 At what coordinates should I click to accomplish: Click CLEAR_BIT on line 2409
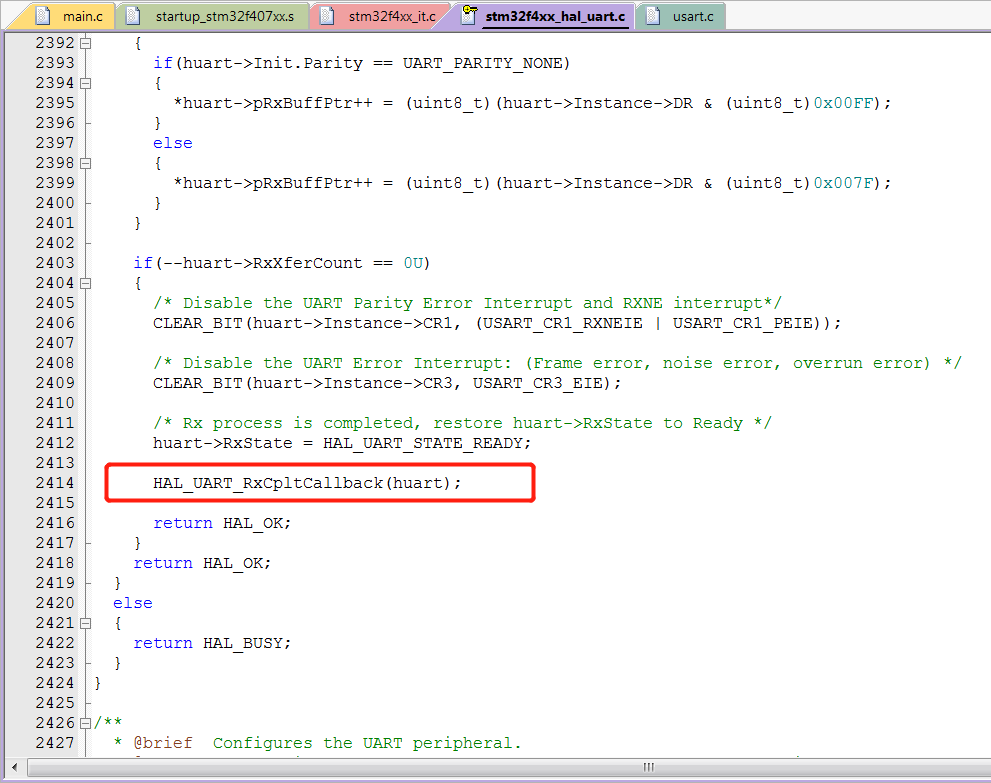198,384
